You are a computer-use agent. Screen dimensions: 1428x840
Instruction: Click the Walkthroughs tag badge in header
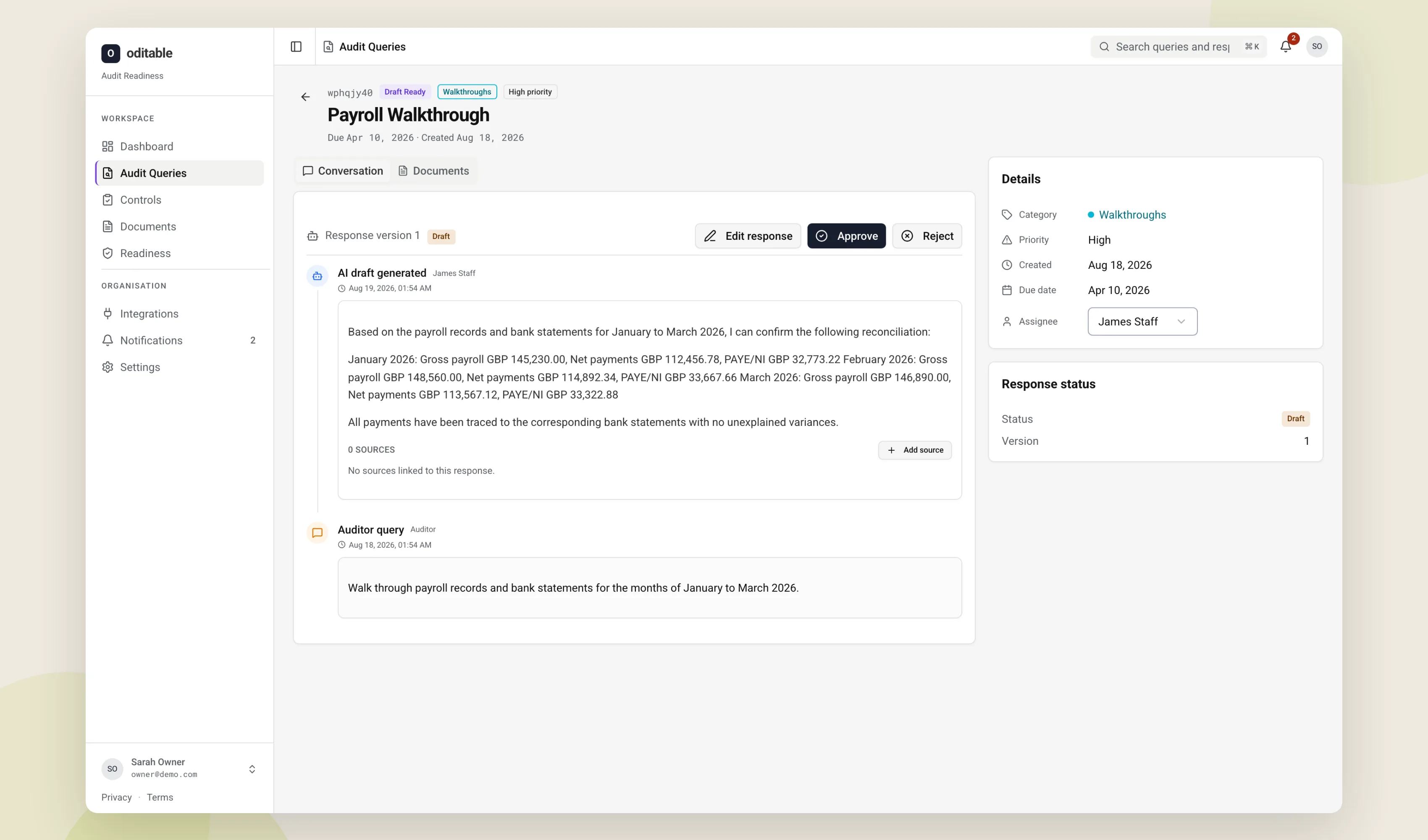(x=467, y=92)
